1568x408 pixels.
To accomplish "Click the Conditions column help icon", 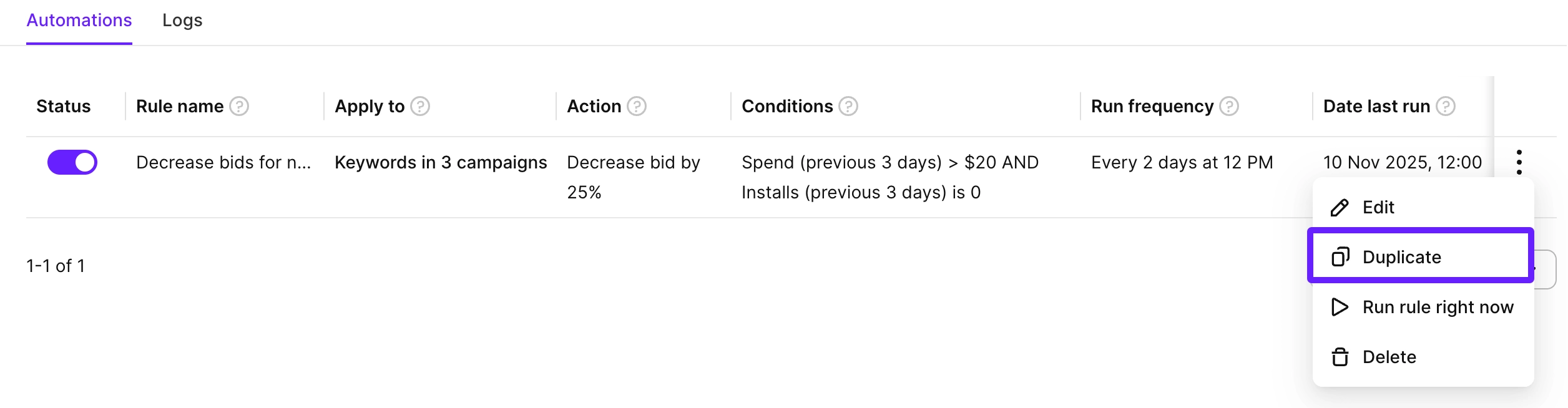I will (x=848, y=107).
